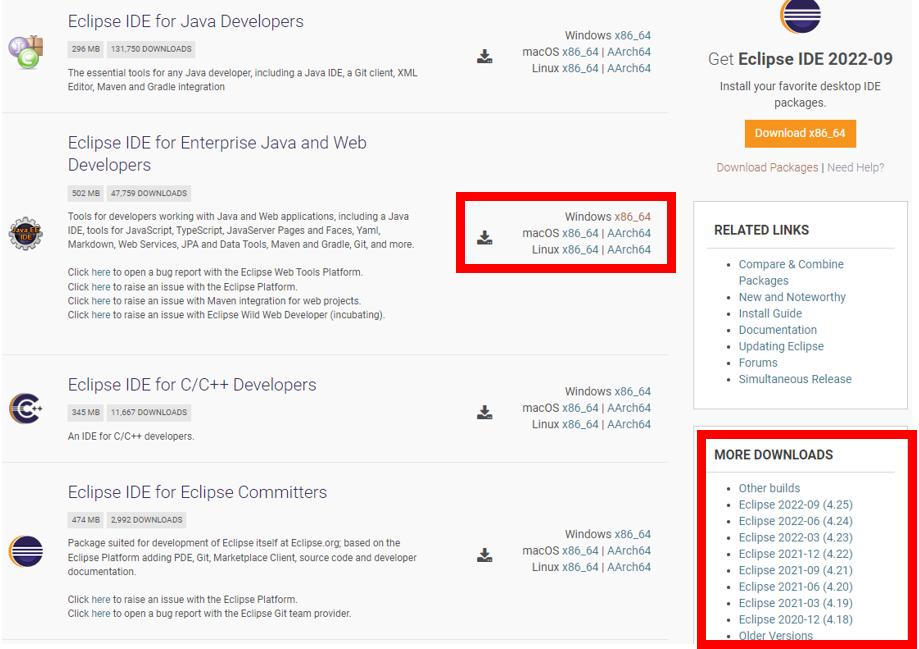919x649 pixels.
Task: Open the Install Guide link
Action: (770, 314)
